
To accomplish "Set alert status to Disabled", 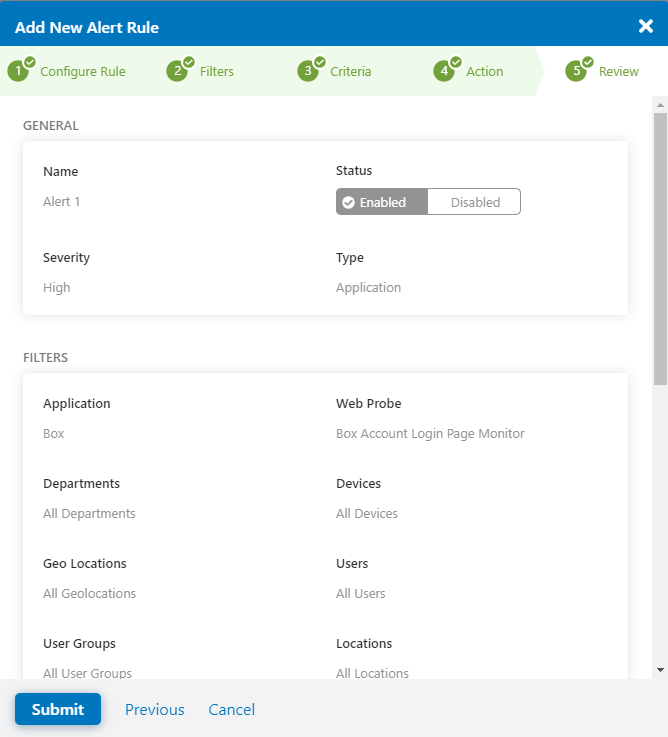I will [474, 202].
